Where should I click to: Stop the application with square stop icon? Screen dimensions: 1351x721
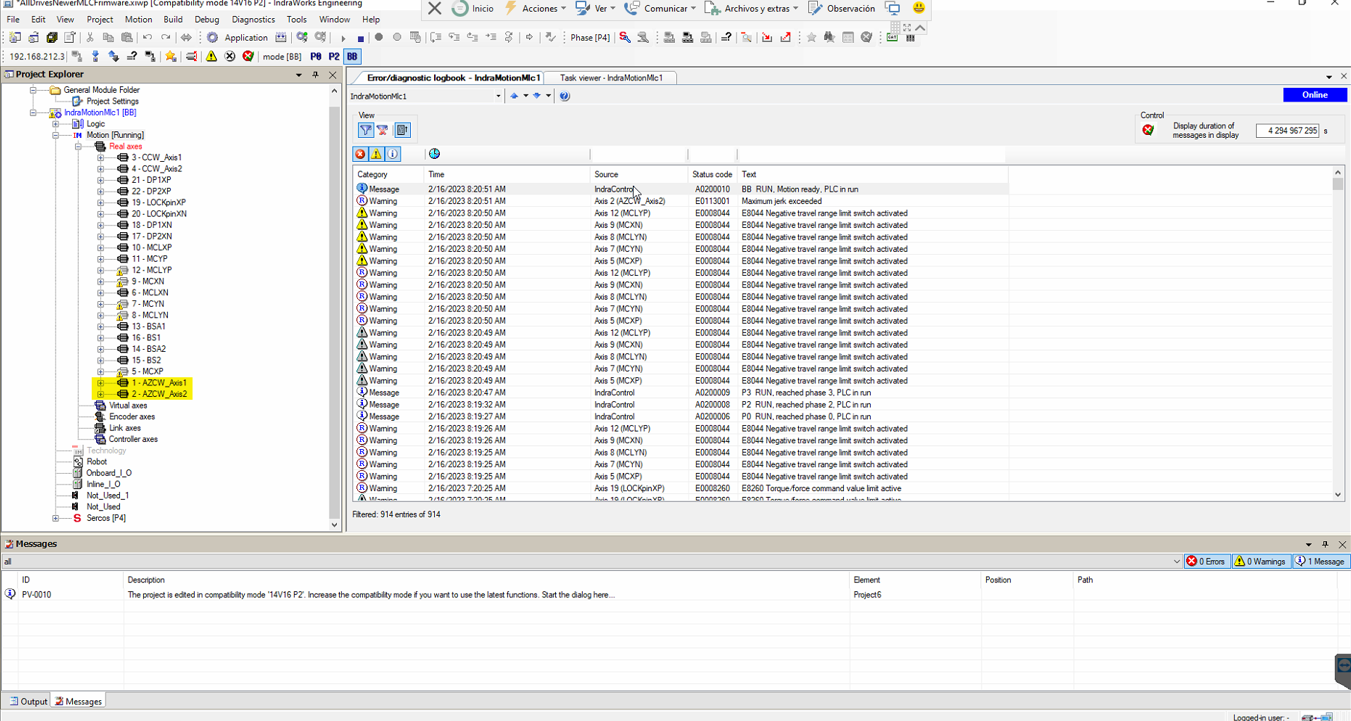pyautogui.click(x=360, y=38)
